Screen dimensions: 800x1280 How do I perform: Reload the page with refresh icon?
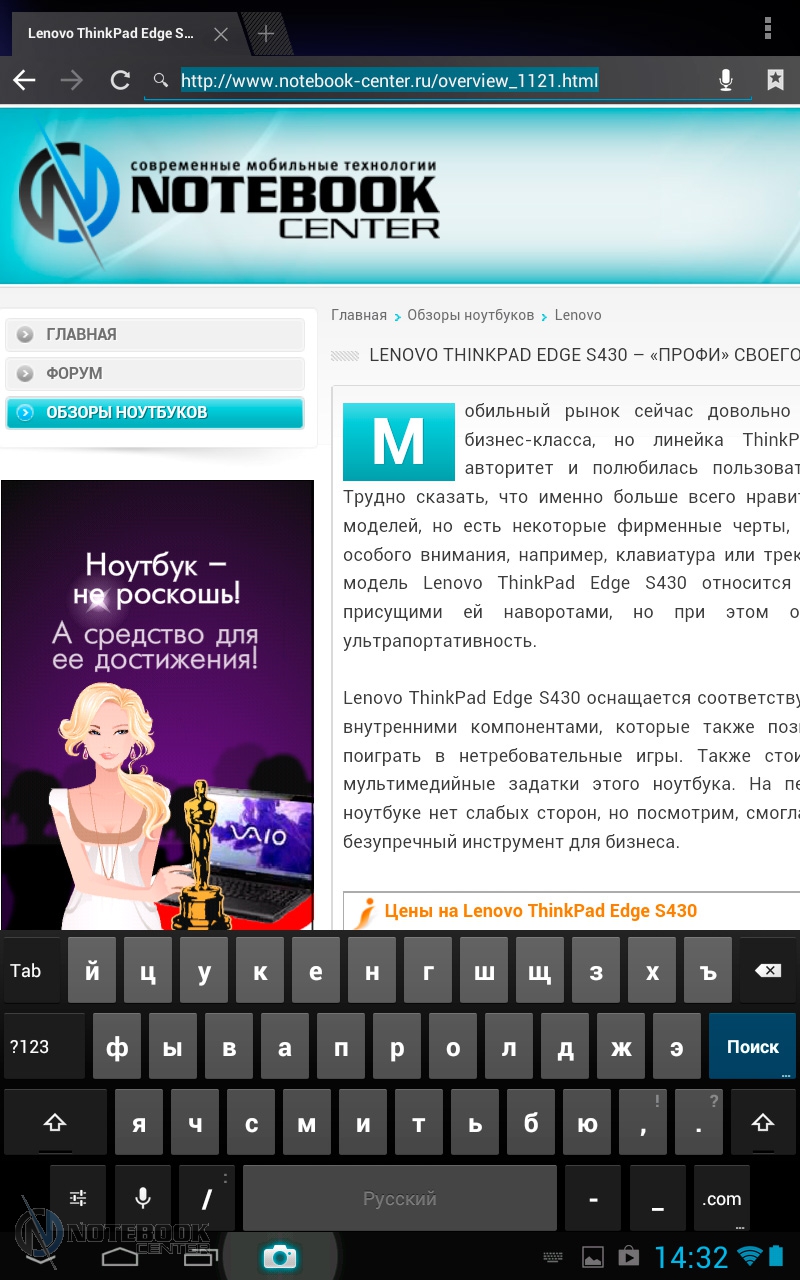(120, 81)
